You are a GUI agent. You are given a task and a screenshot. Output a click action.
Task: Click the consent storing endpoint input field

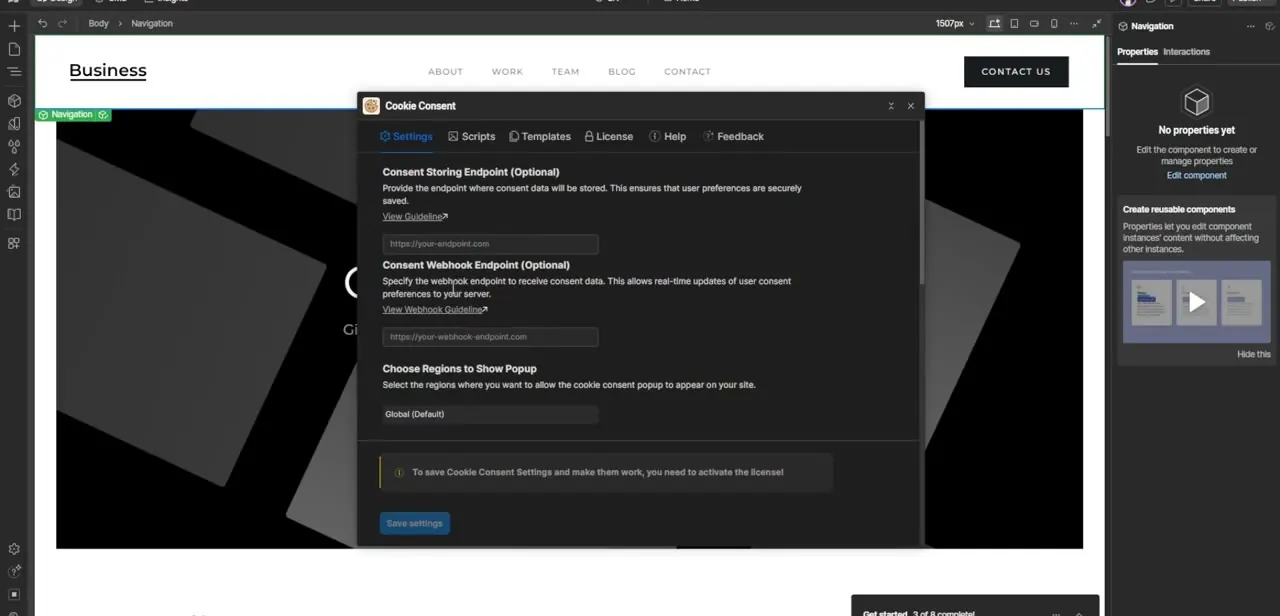[x=490, y=244]
